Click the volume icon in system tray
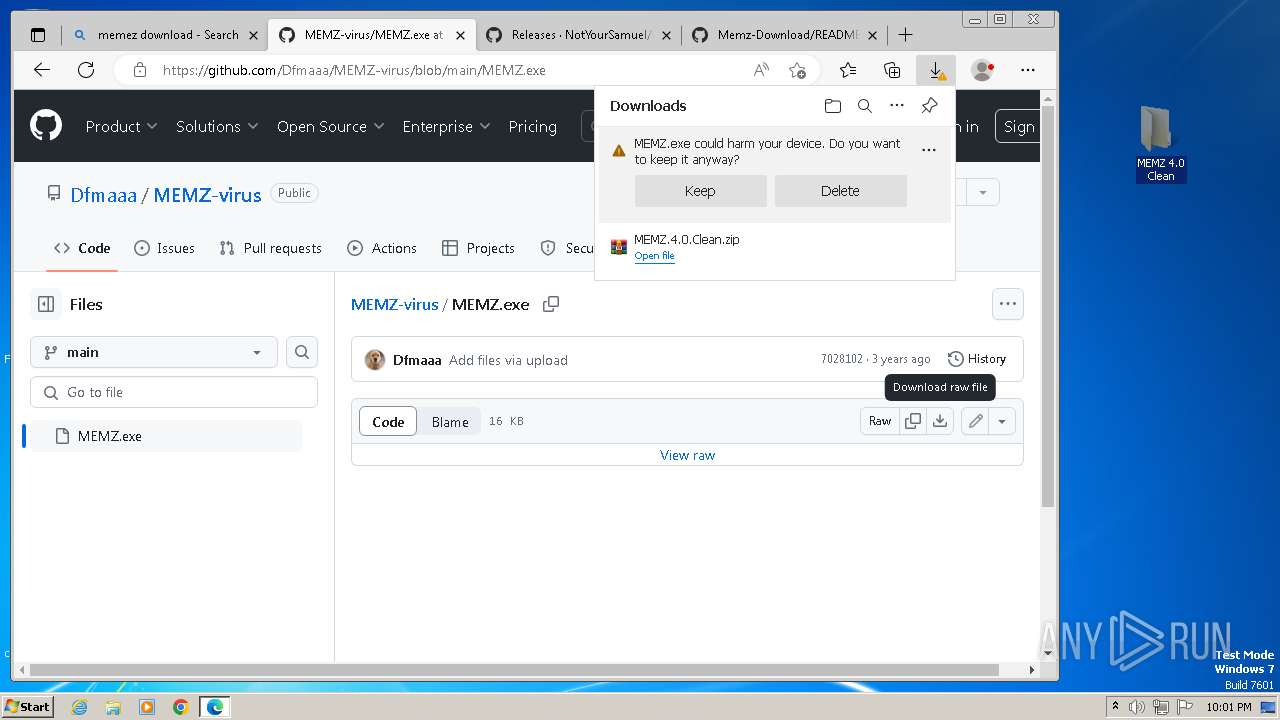 1137,707
